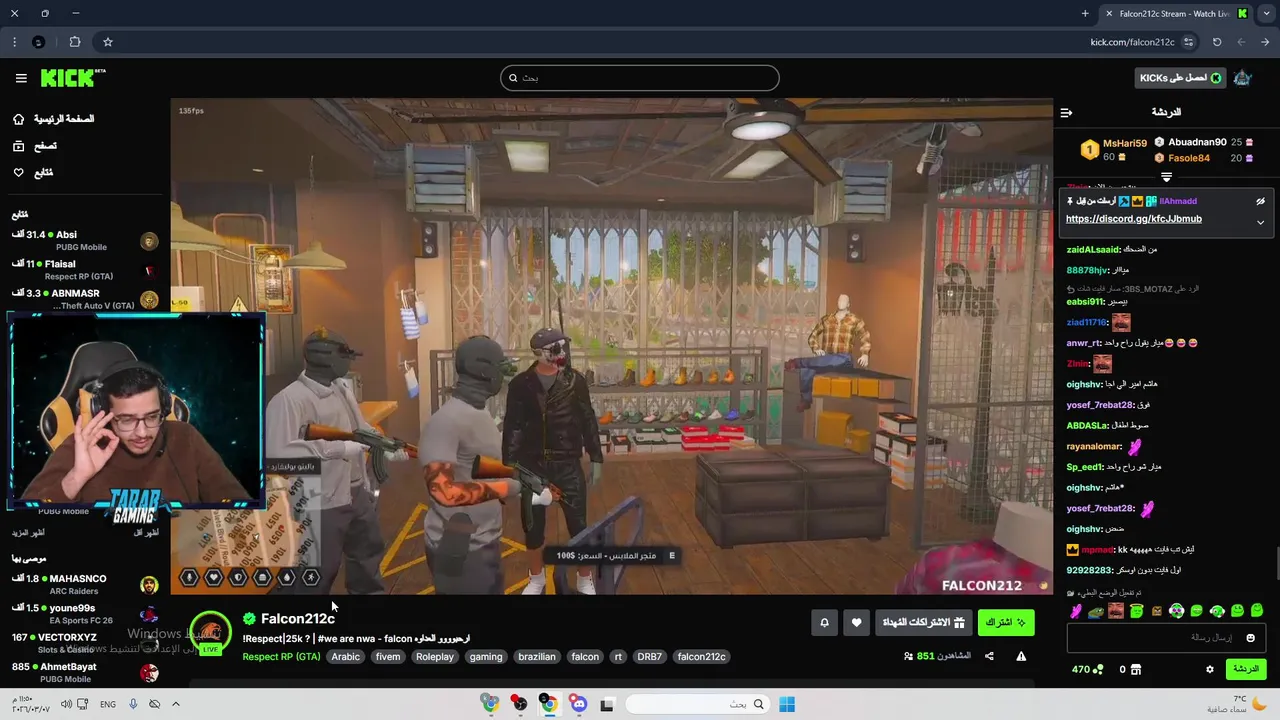
Task: Click the Windows taskbar search box
Action: [698, 705]
